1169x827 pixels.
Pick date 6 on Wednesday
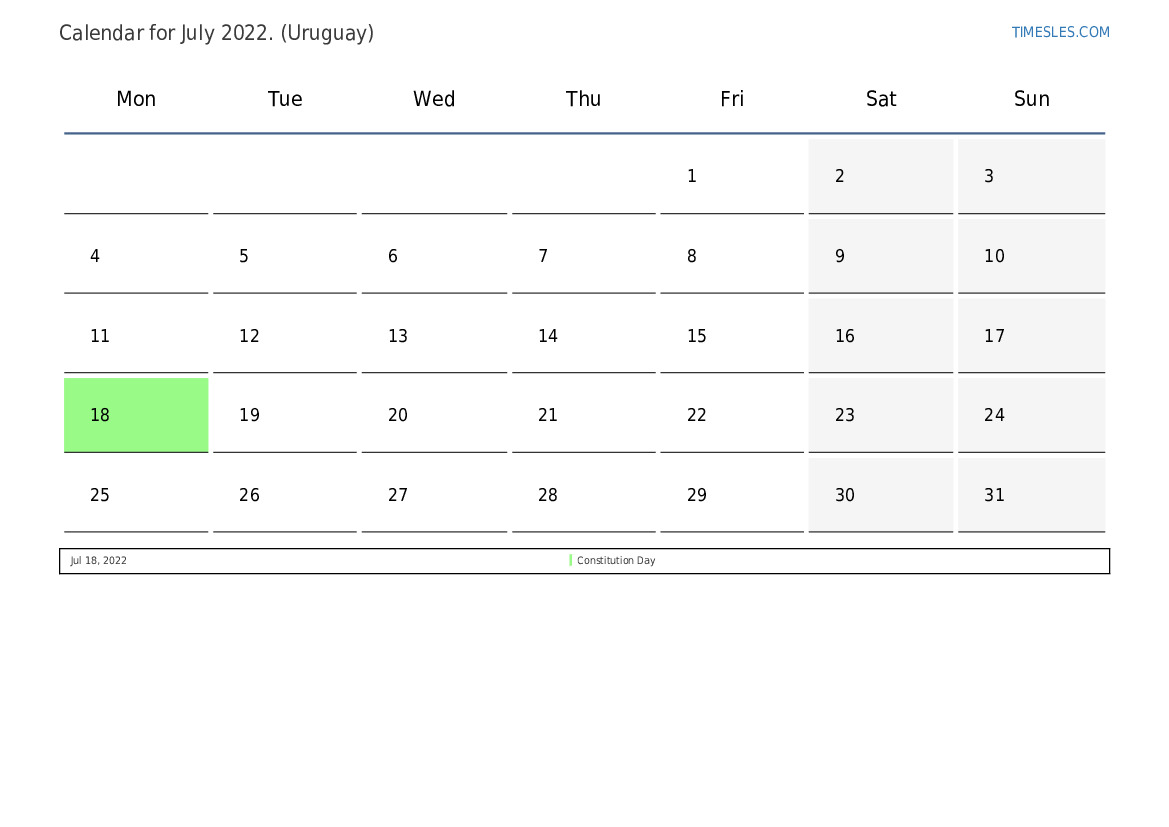[434, 256]
